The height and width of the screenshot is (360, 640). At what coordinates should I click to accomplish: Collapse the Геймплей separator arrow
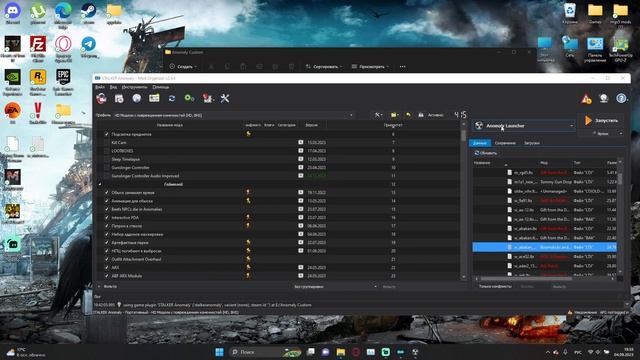pos(100,184)
